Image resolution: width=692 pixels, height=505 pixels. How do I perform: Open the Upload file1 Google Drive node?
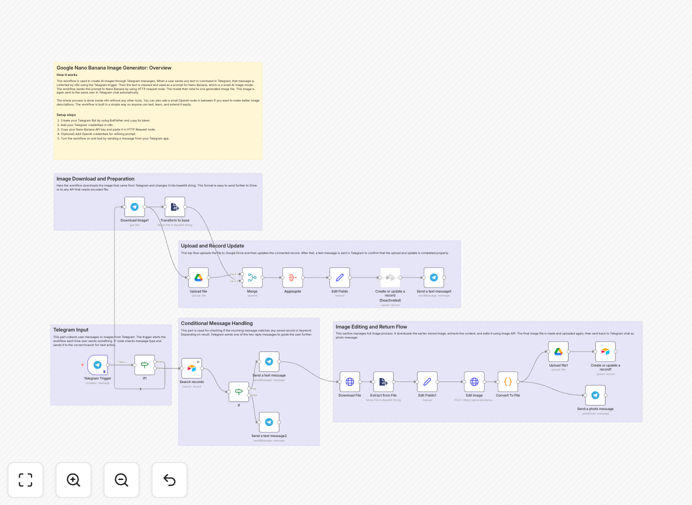pyautogui.click(x=558, y=352)
